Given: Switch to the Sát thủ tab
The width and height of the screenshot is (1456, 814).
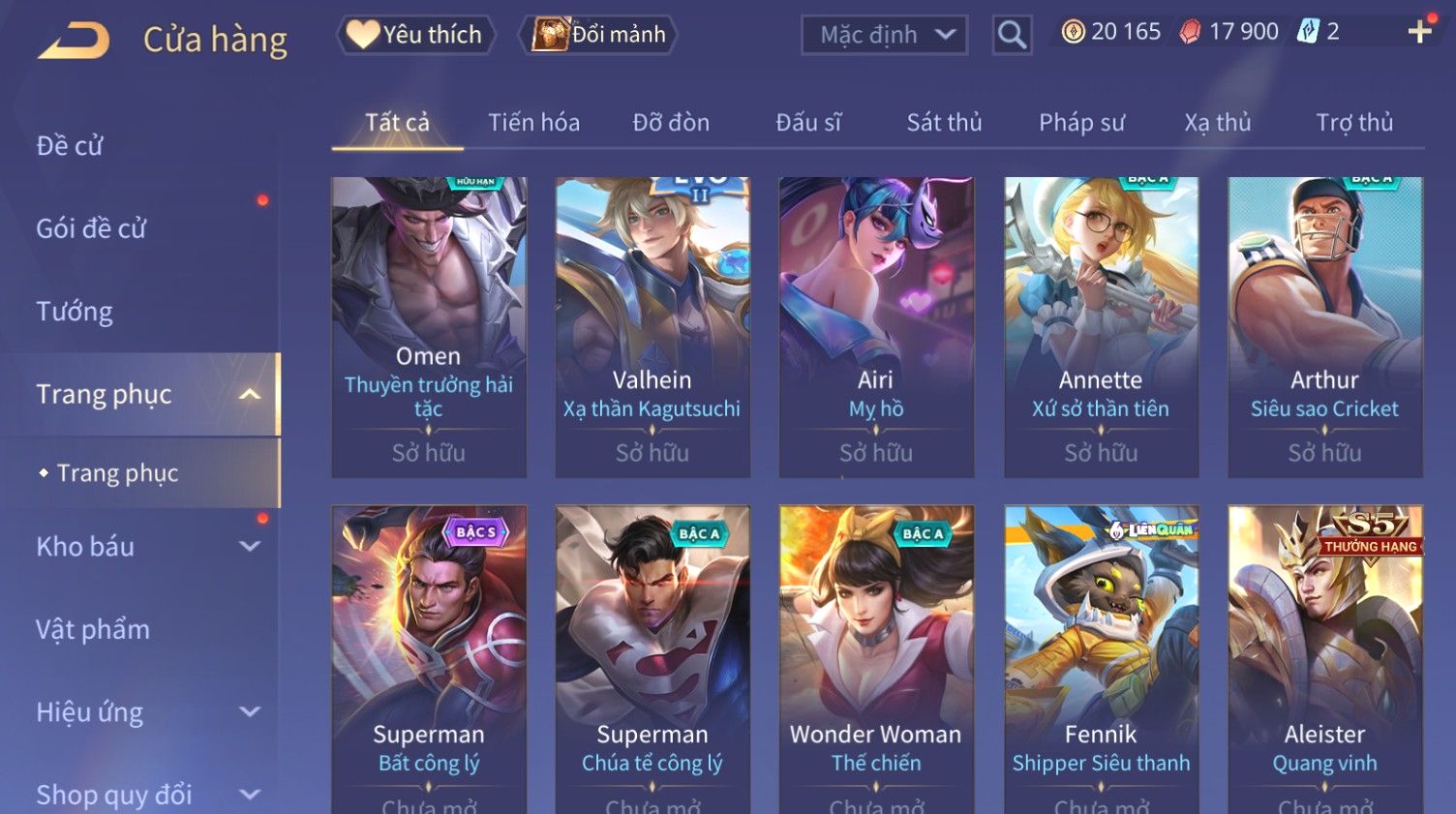Looking at the screenshot, I should [944, 123].
